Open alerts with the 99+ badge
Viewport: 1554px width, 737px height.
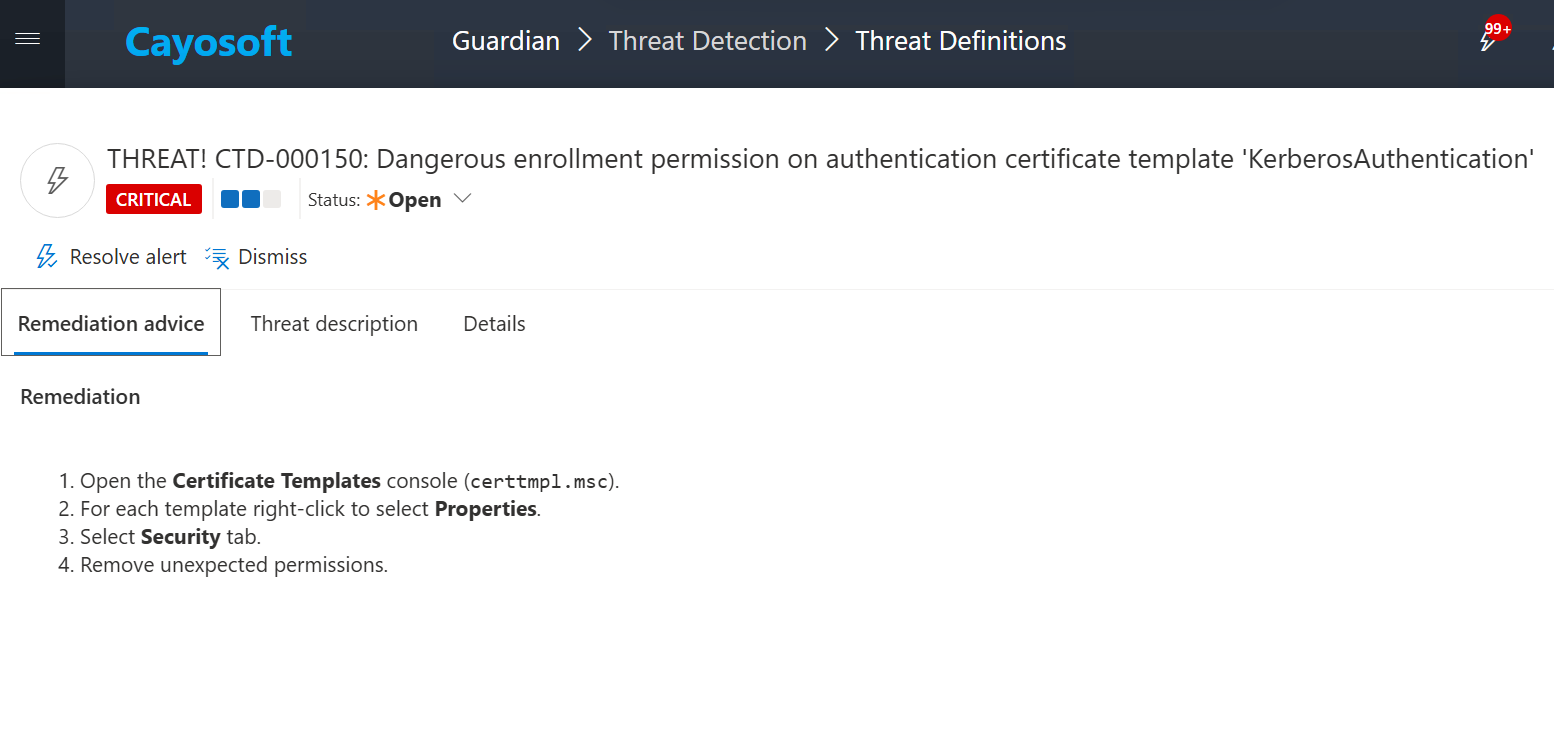pyautogui.click(x=1490, y=40)
